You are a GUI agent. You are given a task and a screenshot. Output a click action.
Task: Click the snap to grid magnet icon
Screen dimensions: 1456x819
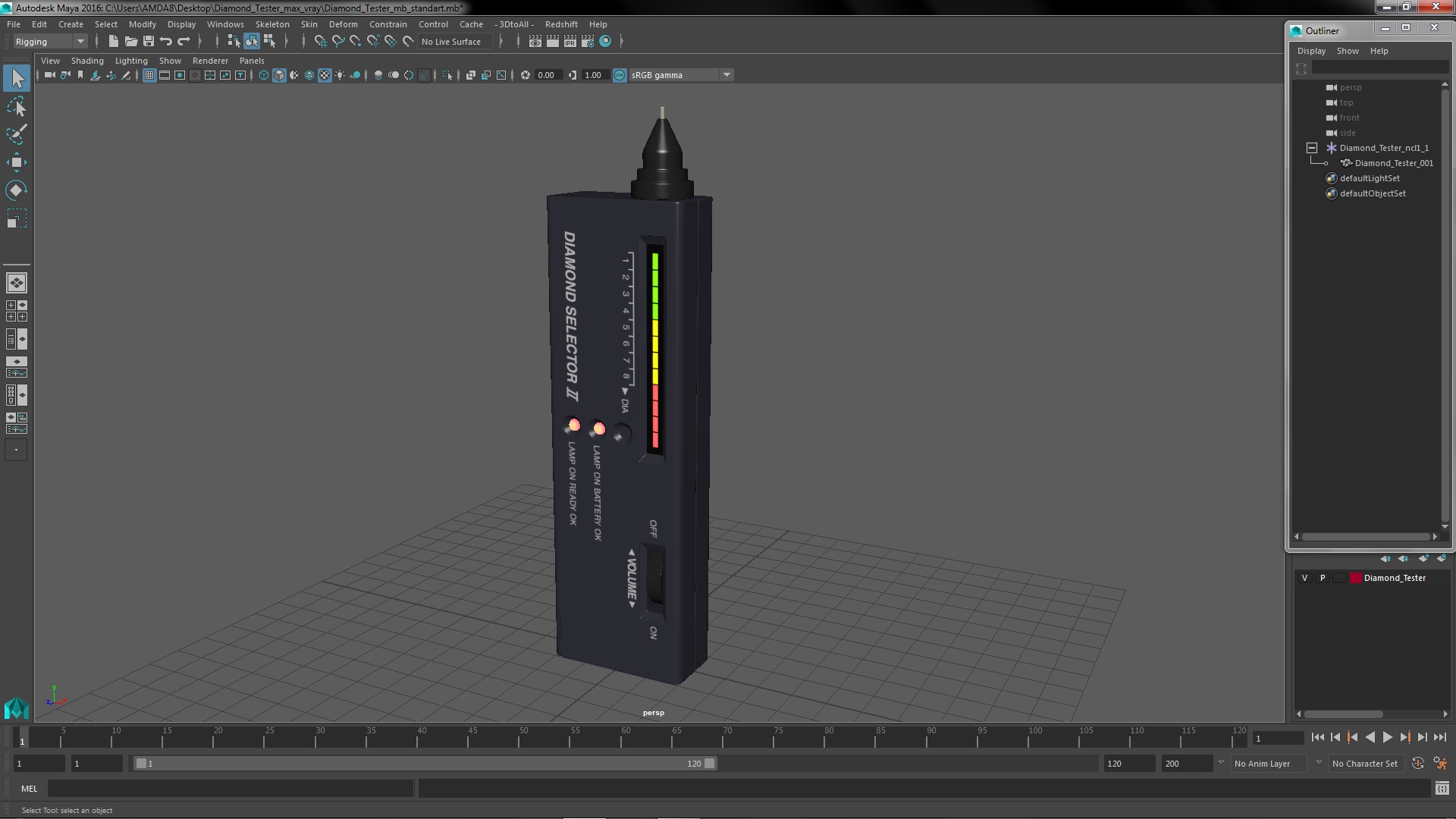[x=320, y=41]
